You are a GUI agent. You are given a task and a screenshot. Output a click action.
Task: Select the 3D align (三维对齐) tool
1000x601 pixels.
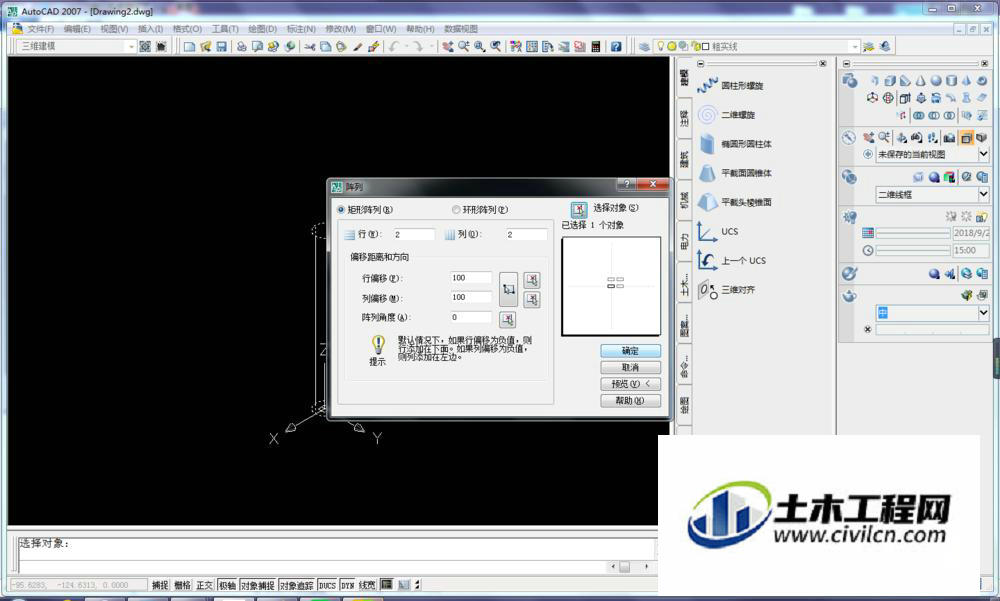coord(726,290)
